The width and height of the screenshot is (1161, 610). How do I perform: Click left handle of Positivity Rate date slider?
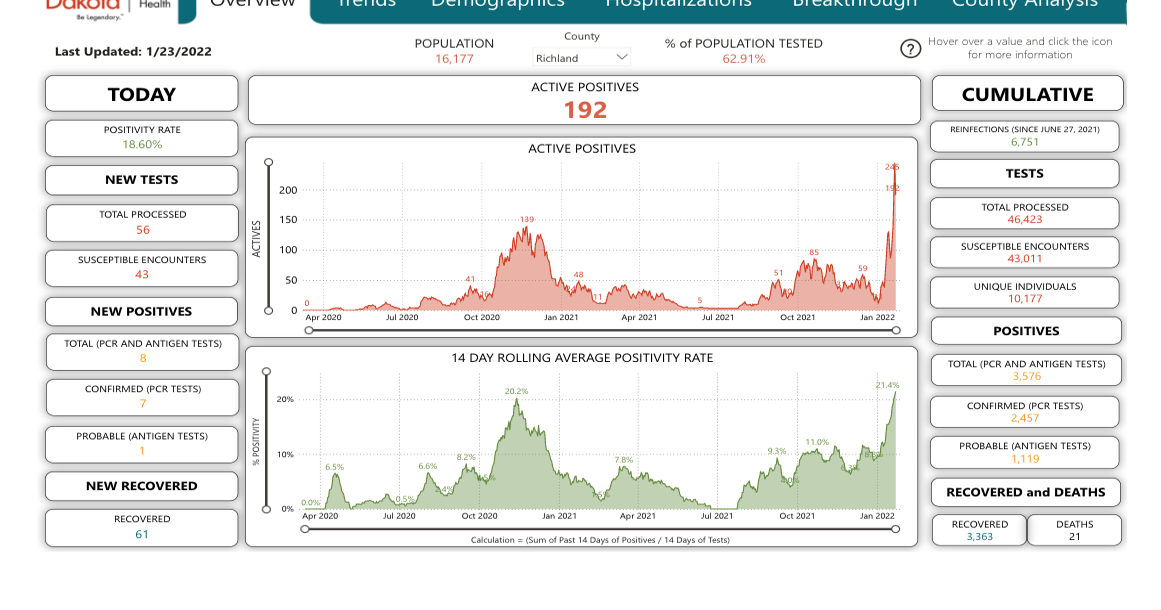305,529
